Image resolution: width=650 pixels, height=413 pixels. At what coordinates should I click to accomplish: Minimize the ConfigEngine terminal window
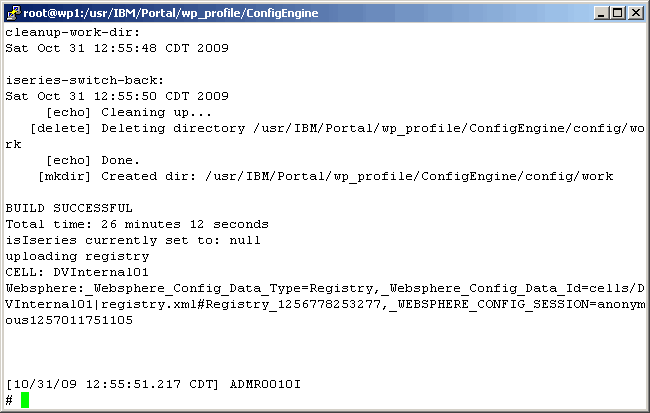[x=599, y=12]
